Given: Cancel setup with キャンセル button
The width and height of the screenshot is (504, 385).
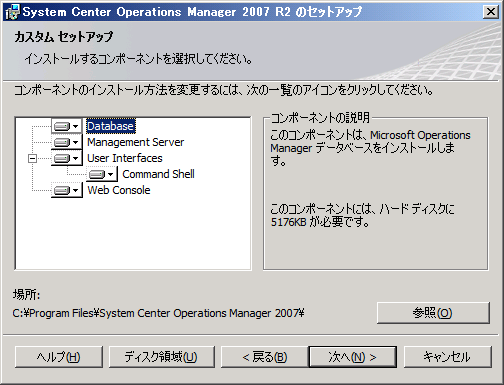Looking at the screenshot, I should 447,357.
